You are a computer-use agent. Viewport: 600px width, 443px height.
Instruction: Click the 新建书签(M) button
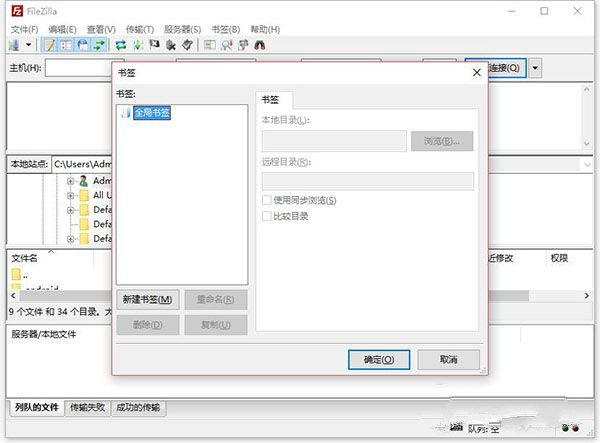coord(148,300)
